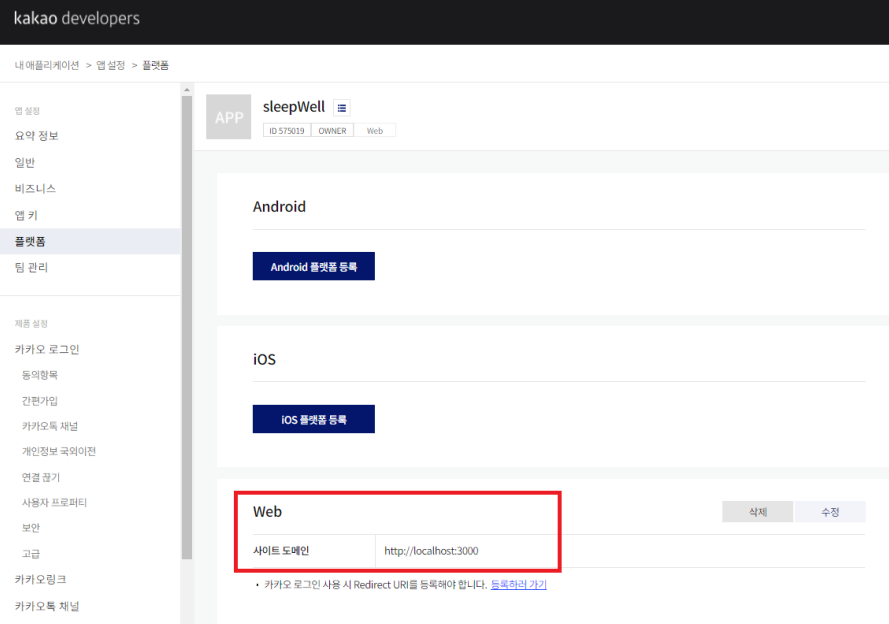Open the bottom 카카오톡 채널 sidebar item
Image resolution: width=889 pixels, height=624 pixels.
click(x=47, y=606)
